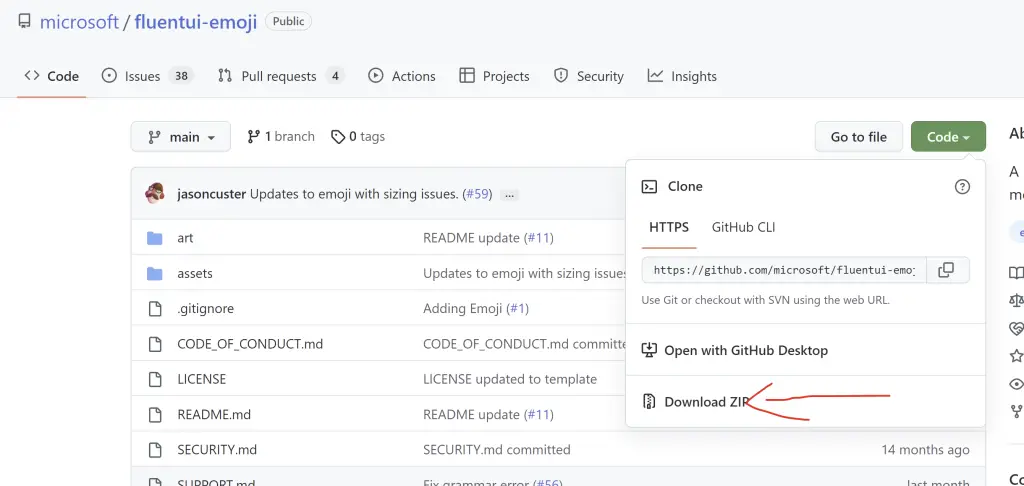1024x486 pixels.
Task: Open jasoncuster's profile link
Action: click(x=212, y=194)
